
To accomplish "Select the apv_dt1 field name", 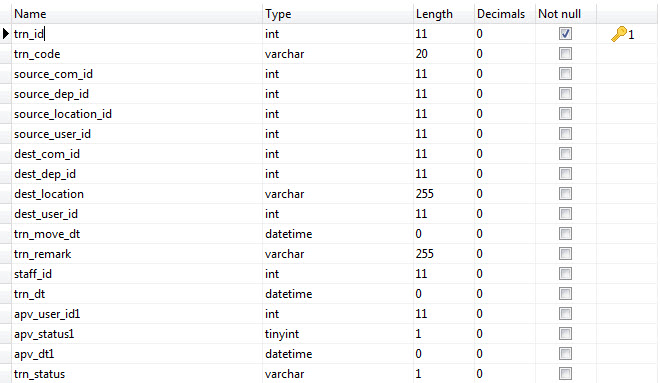I will coord(137,354).
